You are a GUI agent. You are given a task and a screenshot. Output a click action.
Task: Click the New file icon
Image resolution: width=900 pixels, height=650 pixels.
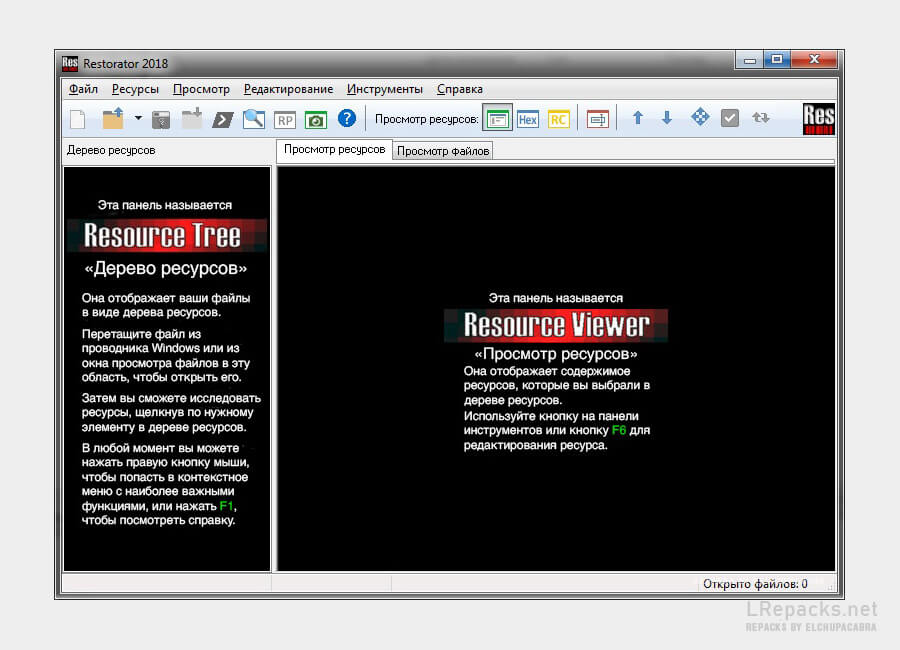click(77, 119)
